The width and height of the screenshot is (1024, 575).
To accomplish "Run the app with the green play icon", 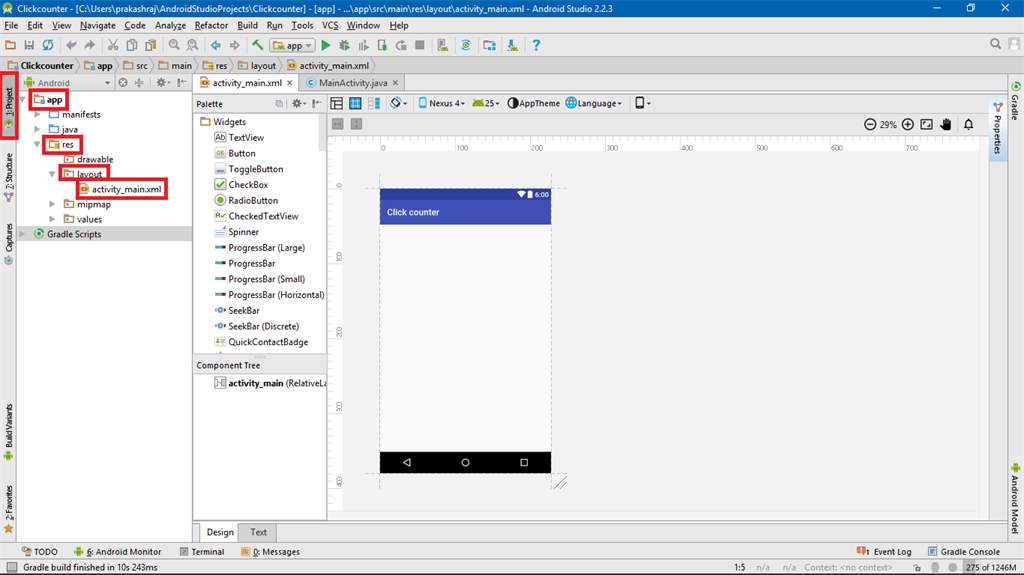I will click(x=326, y=45).
